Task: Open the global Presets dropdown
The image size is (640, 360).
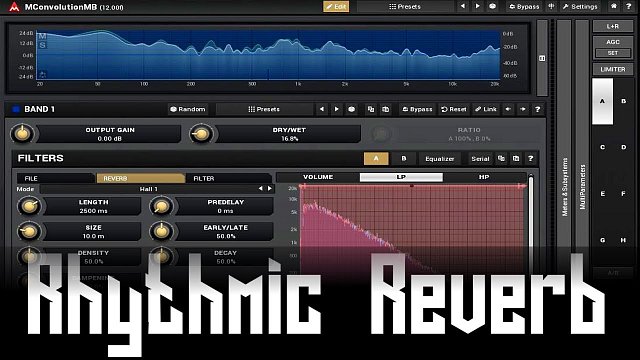Action: coord(404,7)
